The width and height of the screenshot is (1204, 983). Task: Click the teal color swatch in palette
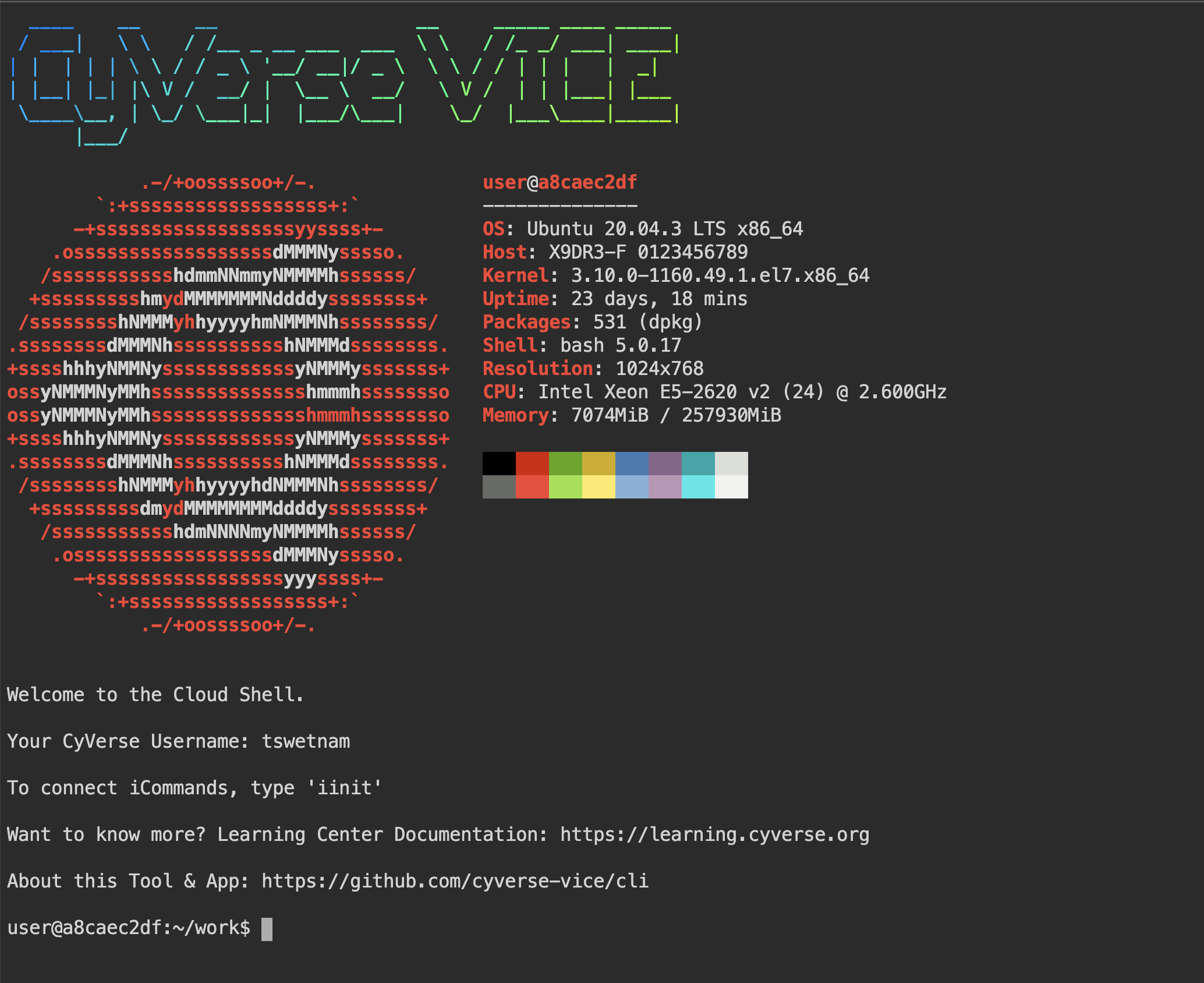[697, 464]
